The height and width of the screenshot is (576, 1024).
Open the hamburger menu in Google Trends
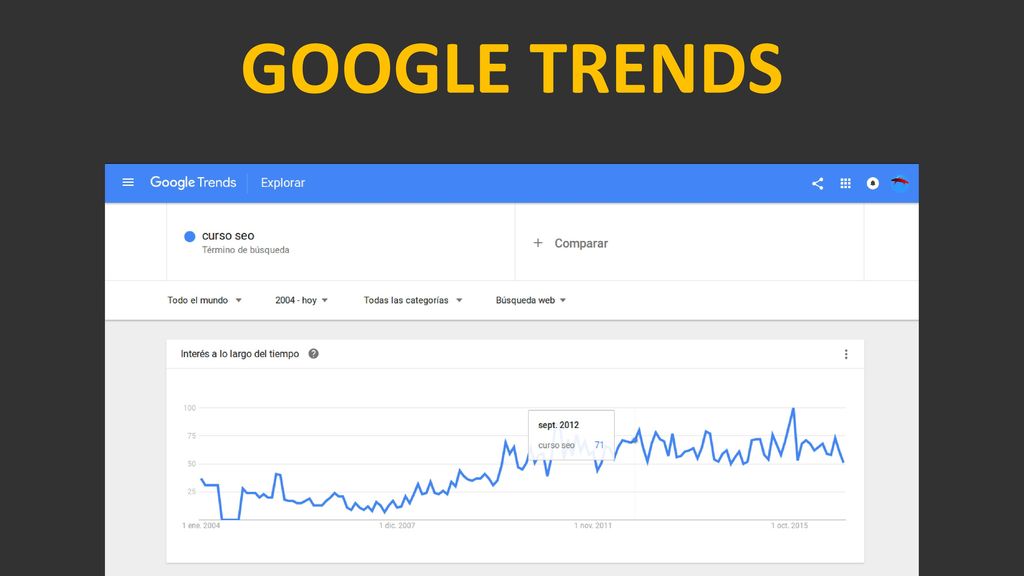tap(128, 182)
